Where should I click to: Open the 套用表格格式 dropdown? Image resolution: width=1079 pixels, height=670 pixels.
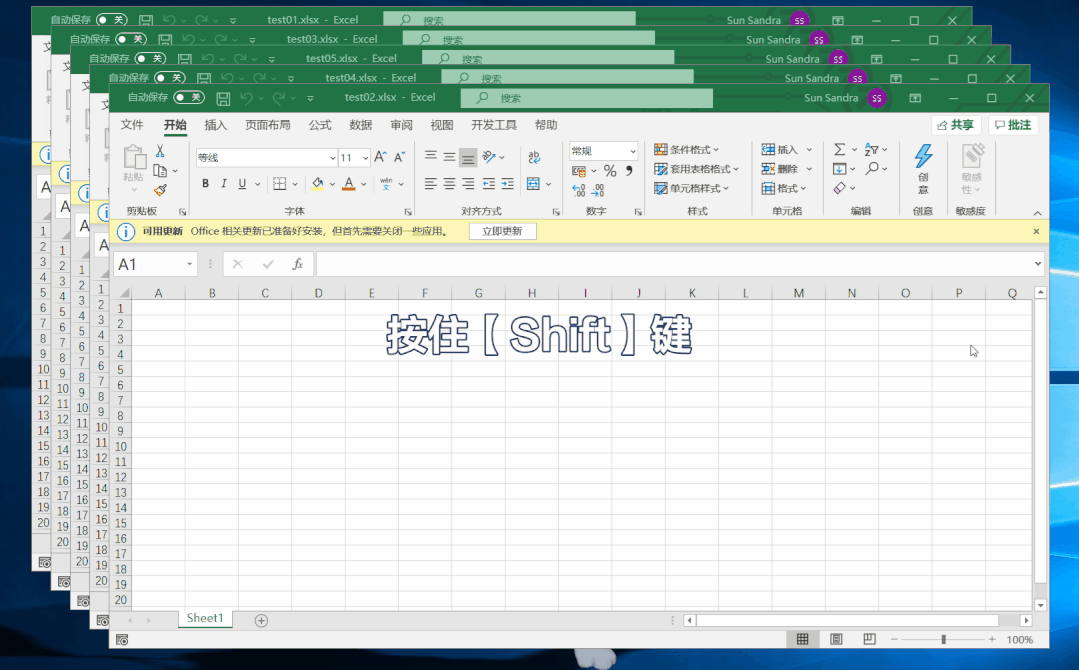tap(696, 169)
